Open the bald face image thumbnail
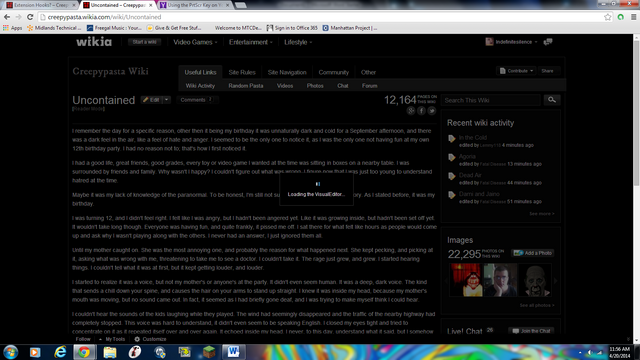 (x=536, y=280)
